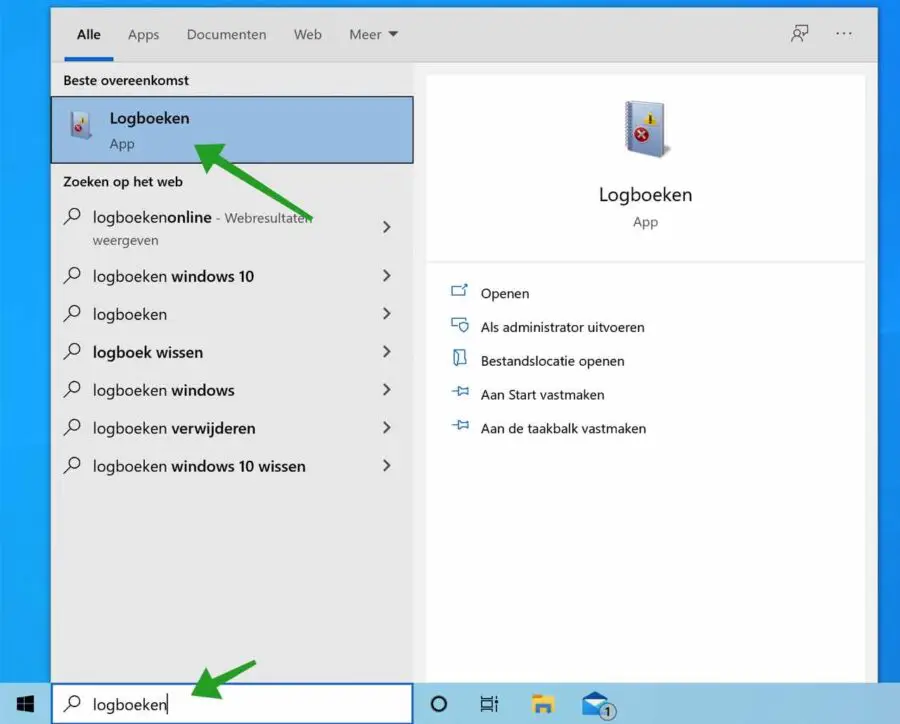900x724 pixels.
Task: Expand arrow for logboek wissen
Action: pyautogui.click(x=387, y=351)
